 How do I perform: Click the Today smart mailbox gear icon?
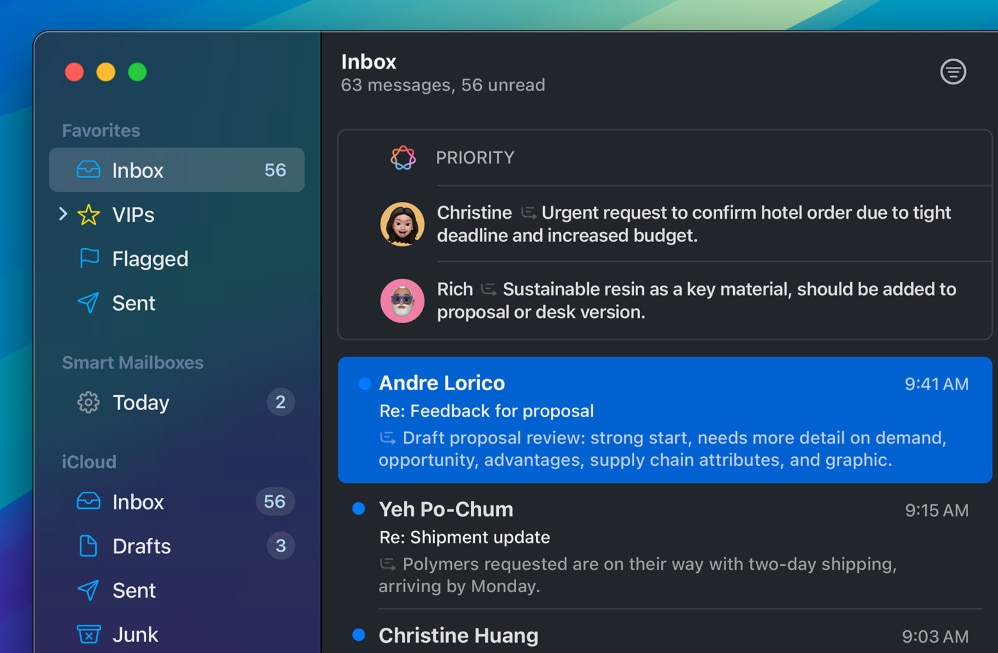(88, 402)
